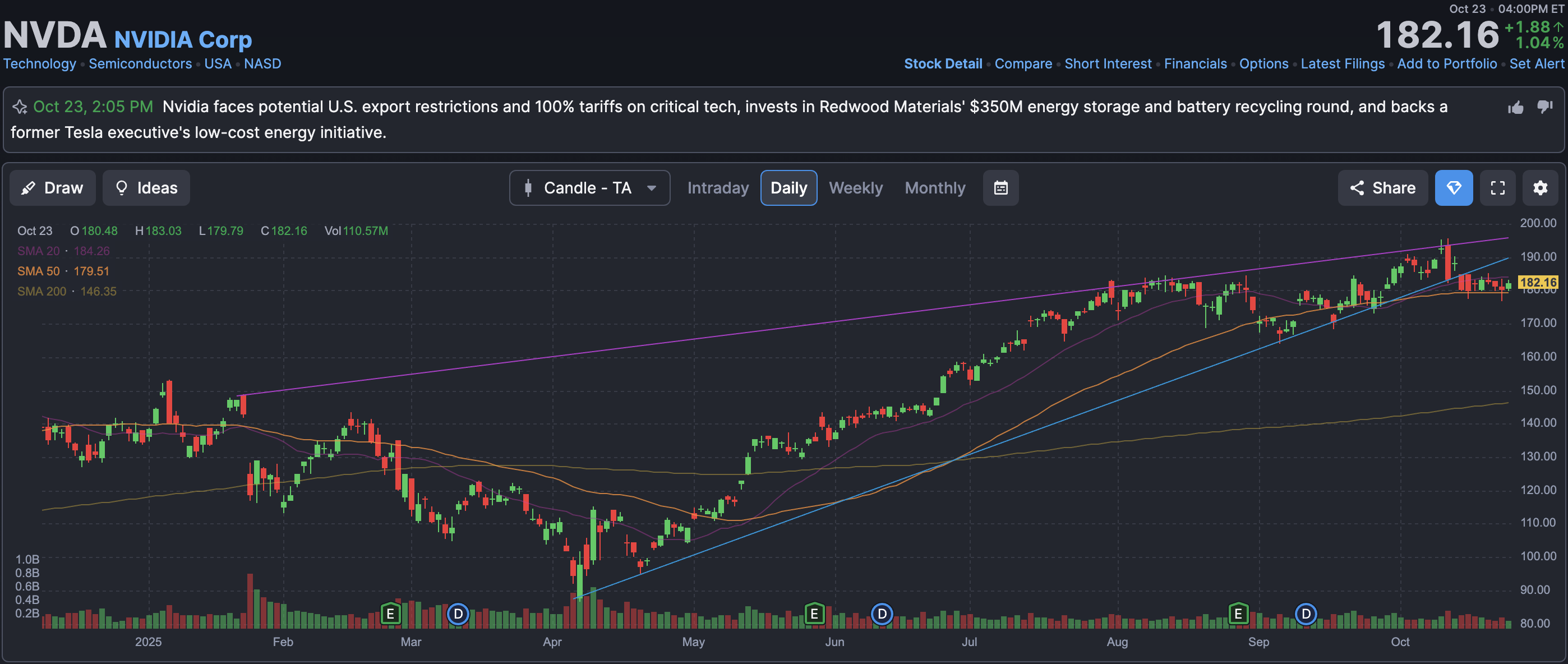The image size is (1568, 664).
Task: Switch to Monthly timeframe
Action: pyautogui.click(x=934, y=188)
